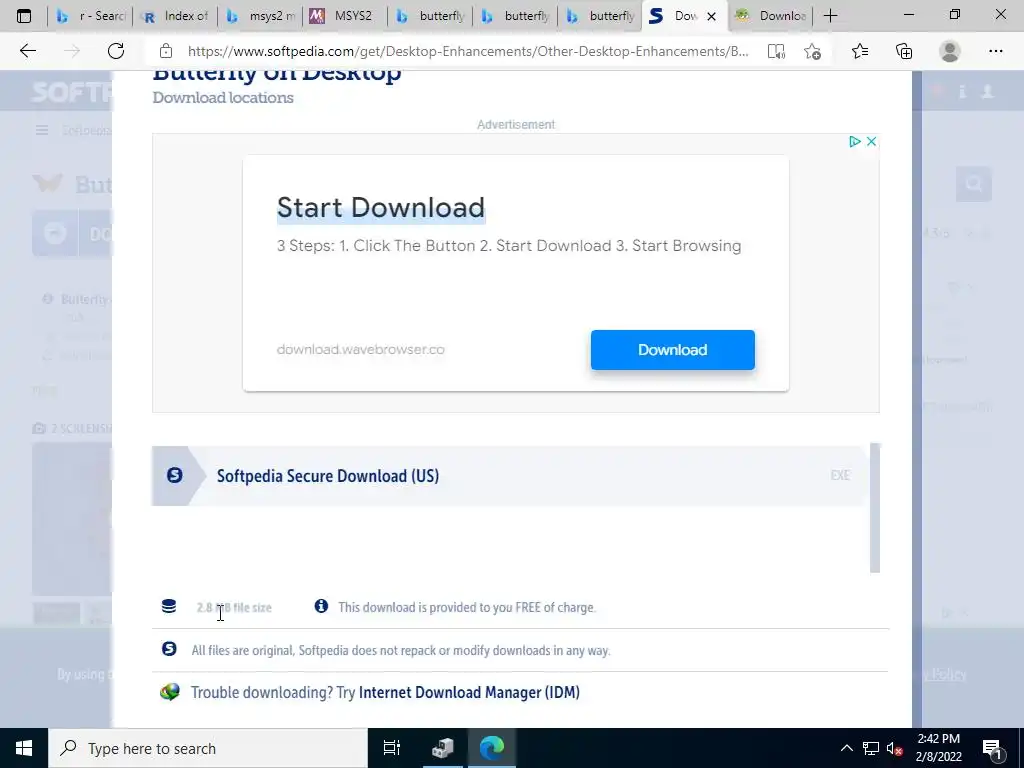
Task: Open Internet Download Manager (IDM) link
Action: [x=469, y=692]
